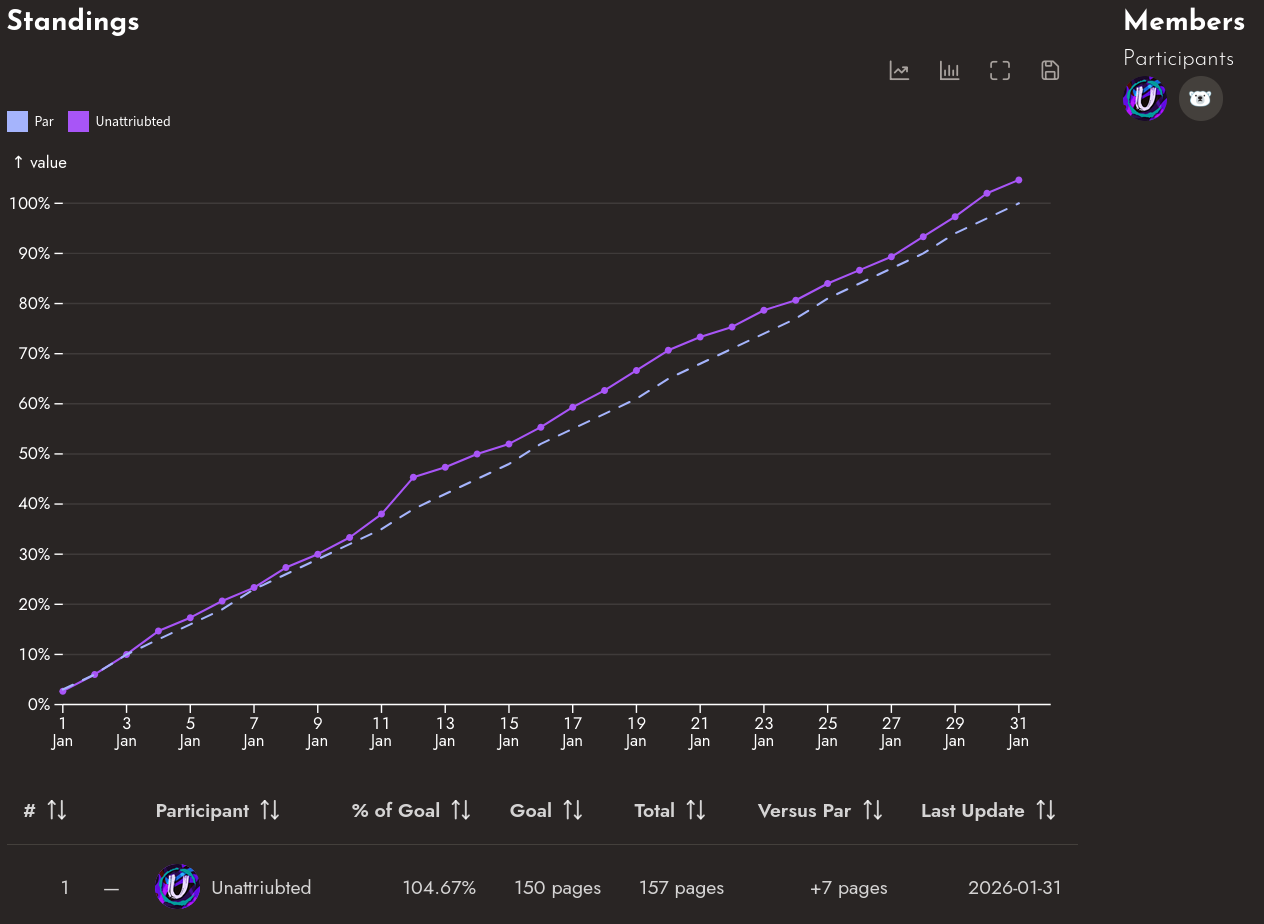
Task: Select the 157 pages total cell
Action: (x=681, y=888)
